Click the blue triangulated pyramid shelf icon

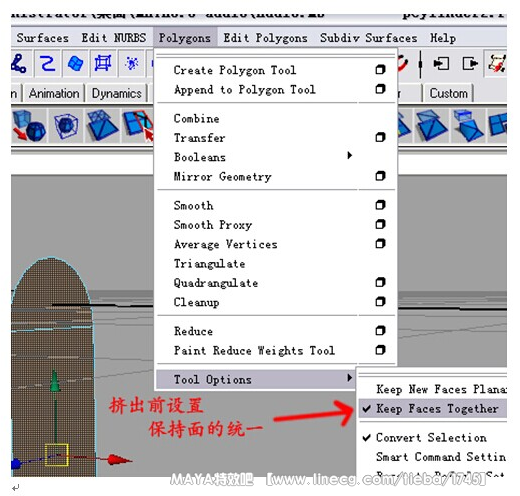(432, 126)
